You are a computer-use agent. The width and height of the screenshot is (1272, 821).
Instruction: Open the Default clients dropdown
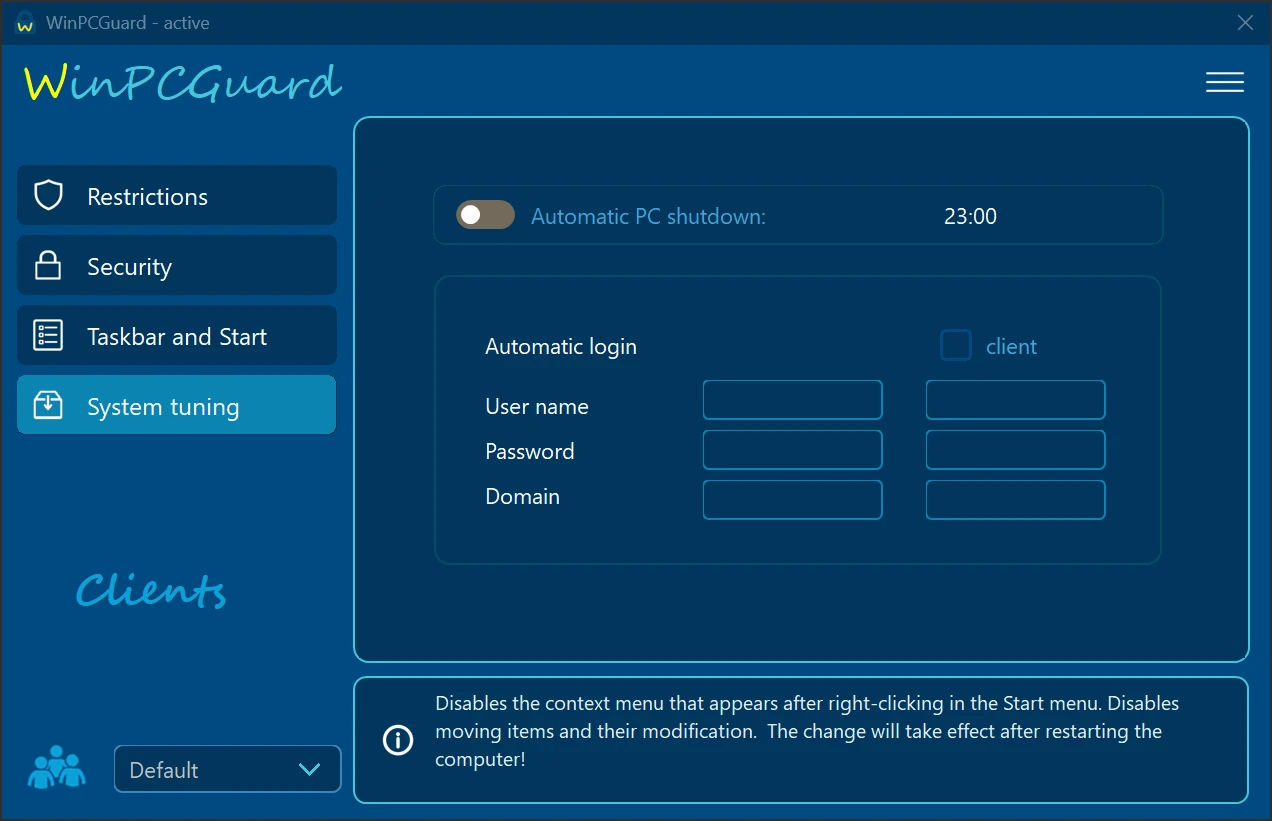click(228, 769)
